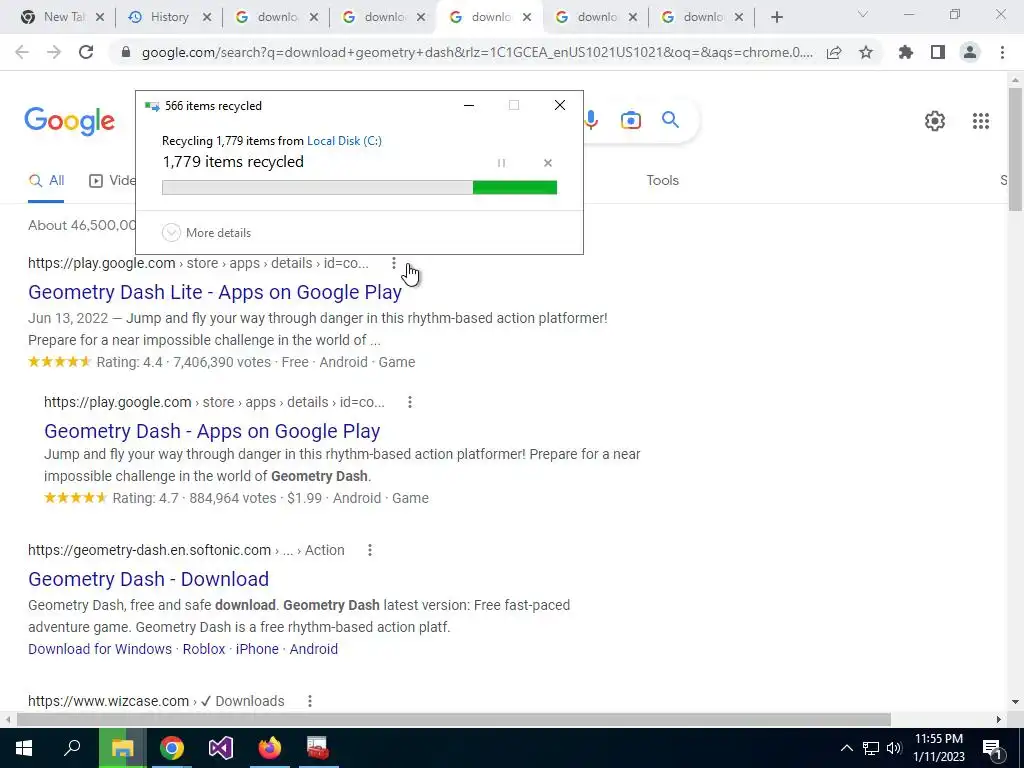Click the green recycling progress bar
This screenshot has width=1024, height=768.
tap(515, 188)
